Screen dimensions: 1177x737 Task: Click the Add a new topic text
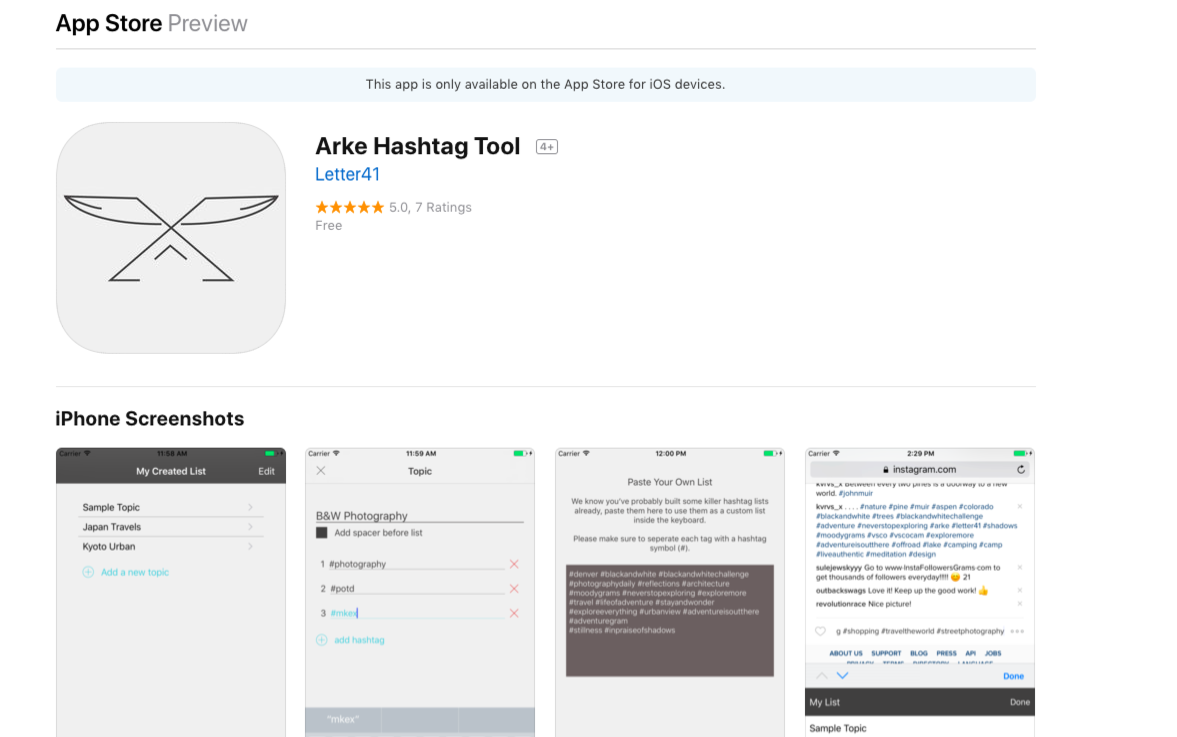click(135, 572)
